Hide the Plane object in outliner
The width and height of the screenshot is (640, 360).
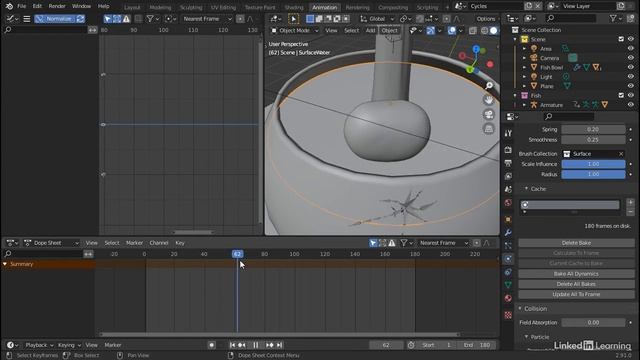pos(631,86)
